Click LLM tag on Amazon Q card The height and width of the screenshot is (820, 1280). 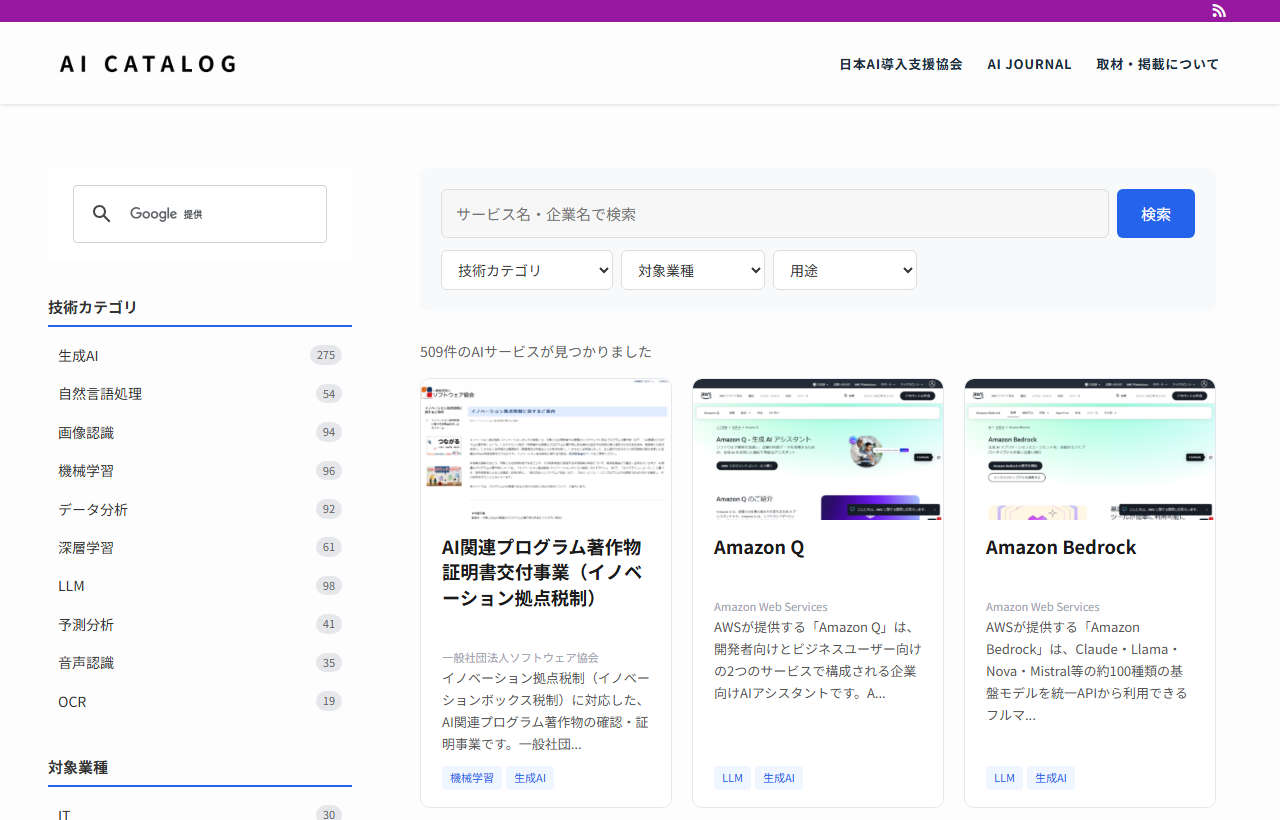tap(733, 778)
